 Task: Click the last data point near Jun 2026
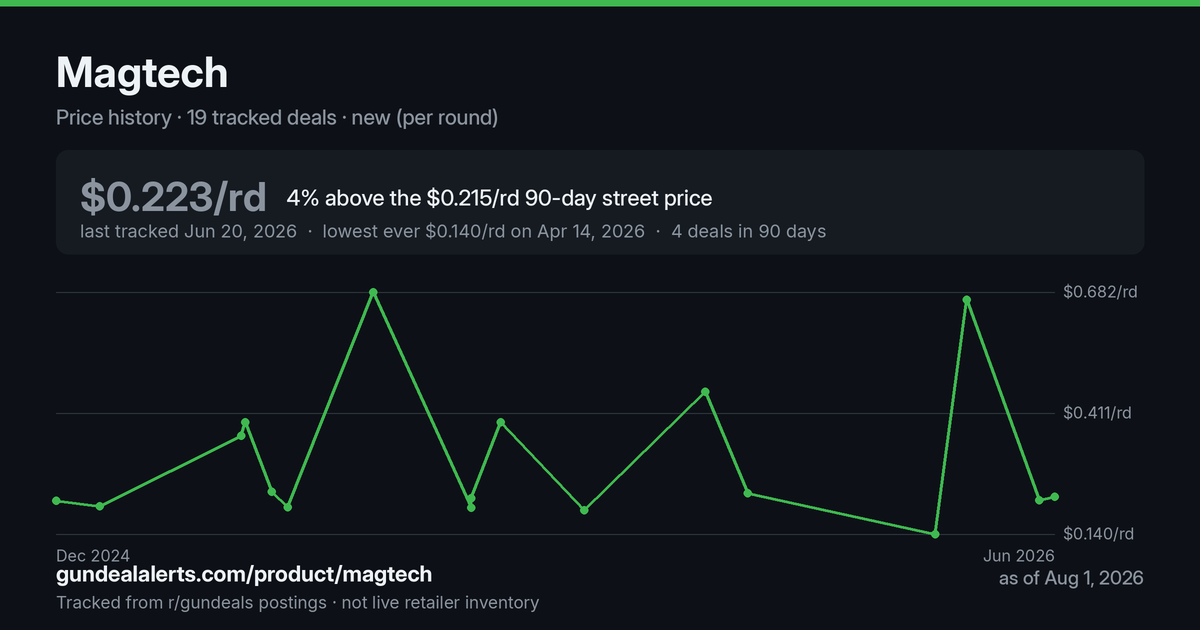pyautogui.click(x=1055, y=497)
